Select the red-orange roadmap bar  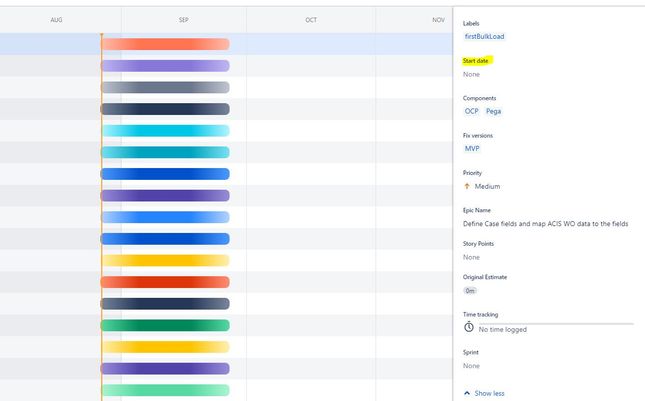click(165, 282)
